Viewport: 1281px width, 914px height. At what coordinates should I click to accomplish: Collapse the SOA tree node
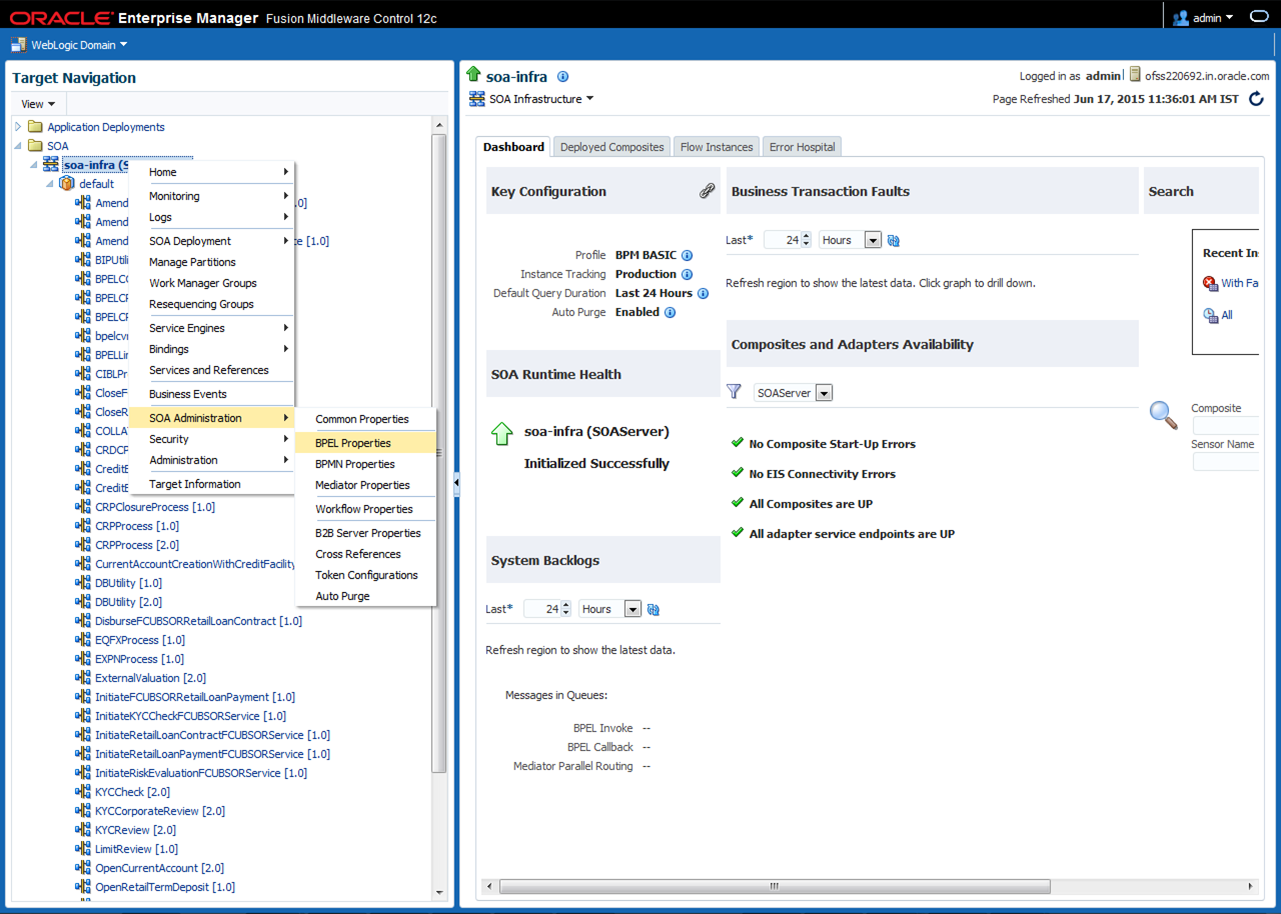point(18,146)
